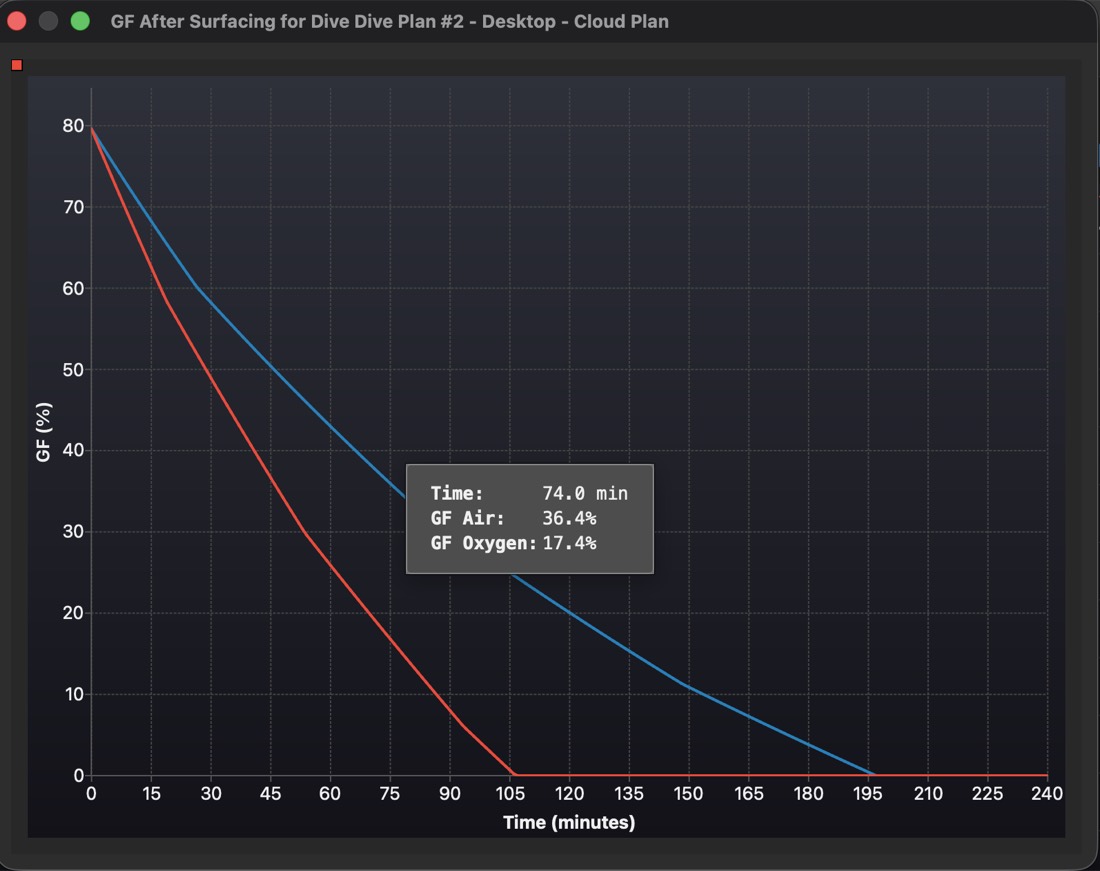Maximize the window with green button
Viewport: 1100px width, 871px height.
click(x=81, y=21)
